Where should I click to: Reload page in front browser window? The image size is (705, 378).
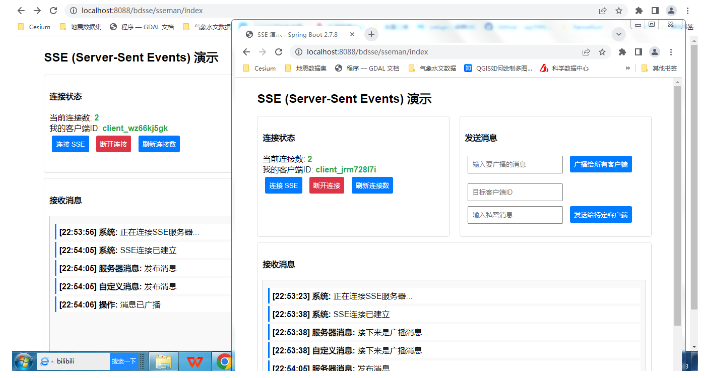(279, 52)
